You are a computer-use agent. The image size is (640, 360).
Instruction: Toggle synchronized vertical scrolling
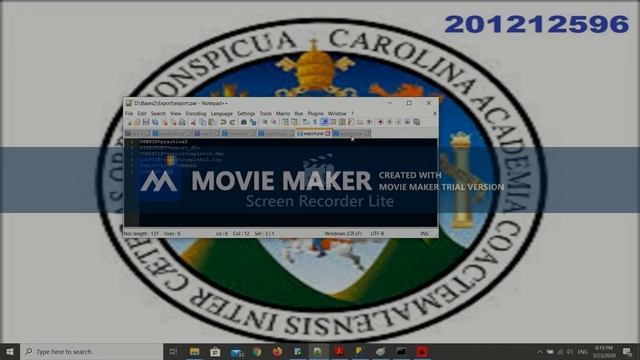pos(285,122)
